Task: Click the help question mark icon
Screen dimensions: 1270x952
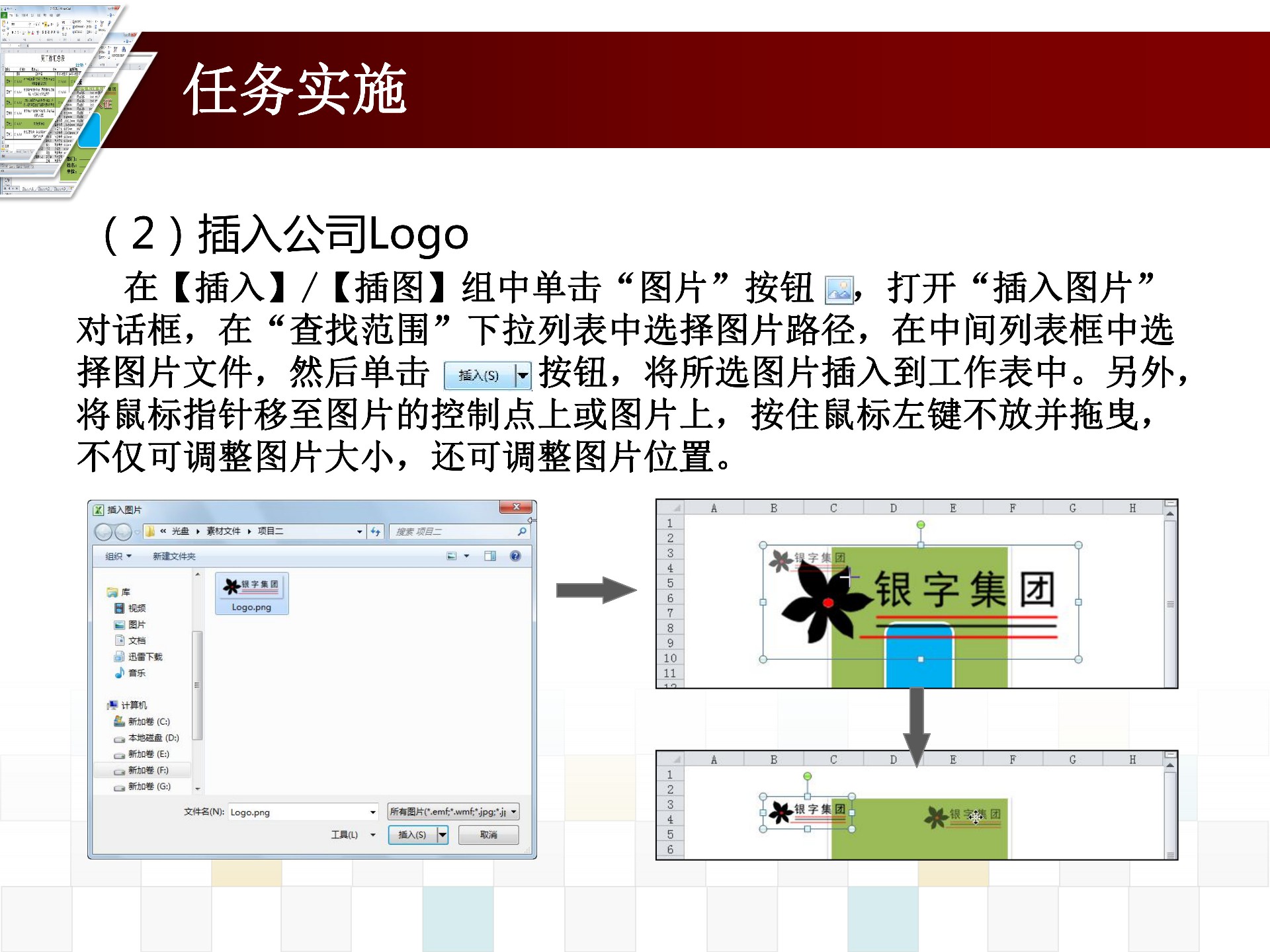Action: point(515,556)
